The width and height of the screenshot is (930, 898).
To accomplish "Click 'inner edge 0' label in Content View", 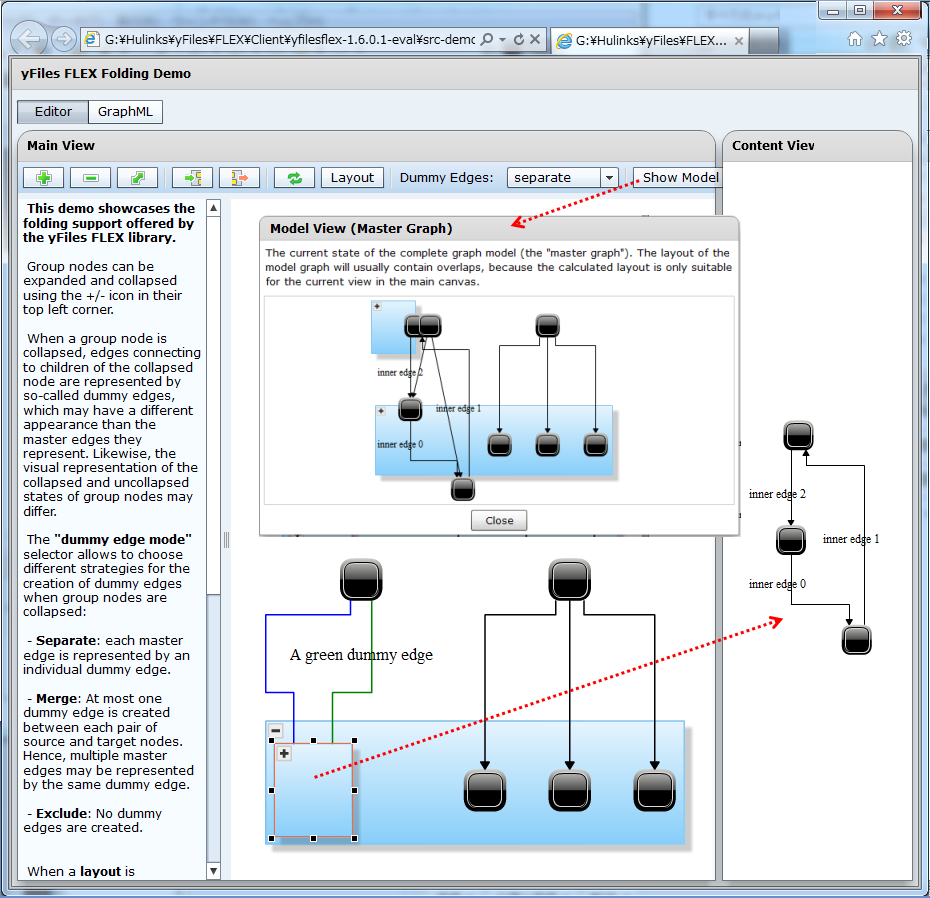I will [x=777, y=584].
